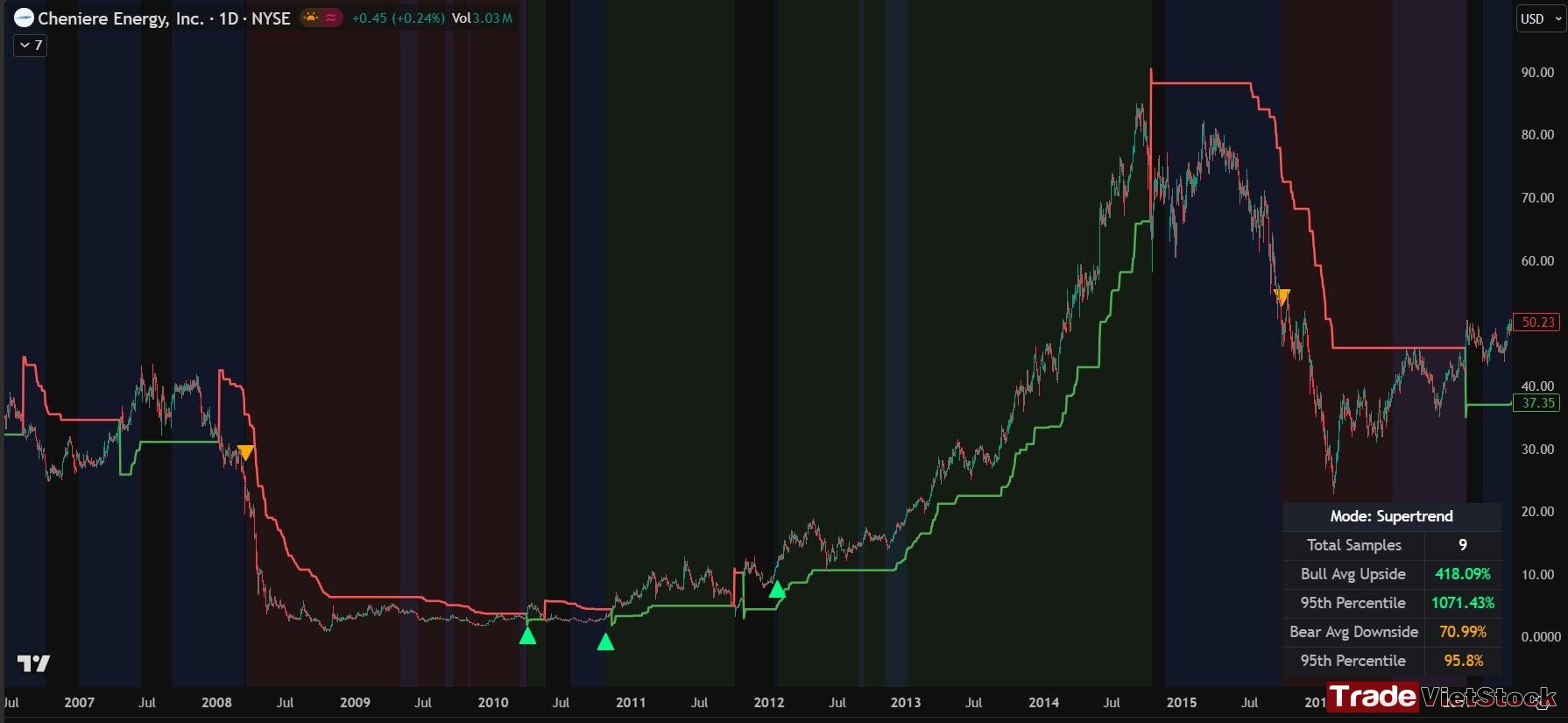This screenshot has height=723, width=1568.
Task: Click the 0.0000 price axis label
Action: pos(1541,637)
